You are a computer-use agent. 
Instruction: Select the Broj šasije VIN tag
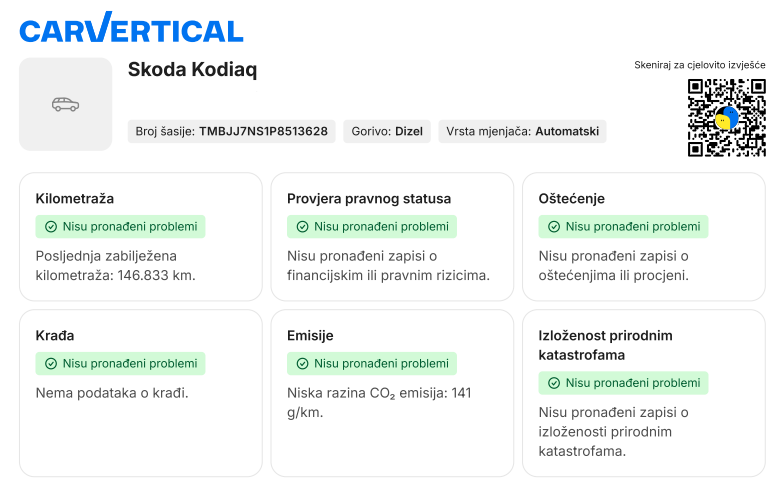pos(232,131)
